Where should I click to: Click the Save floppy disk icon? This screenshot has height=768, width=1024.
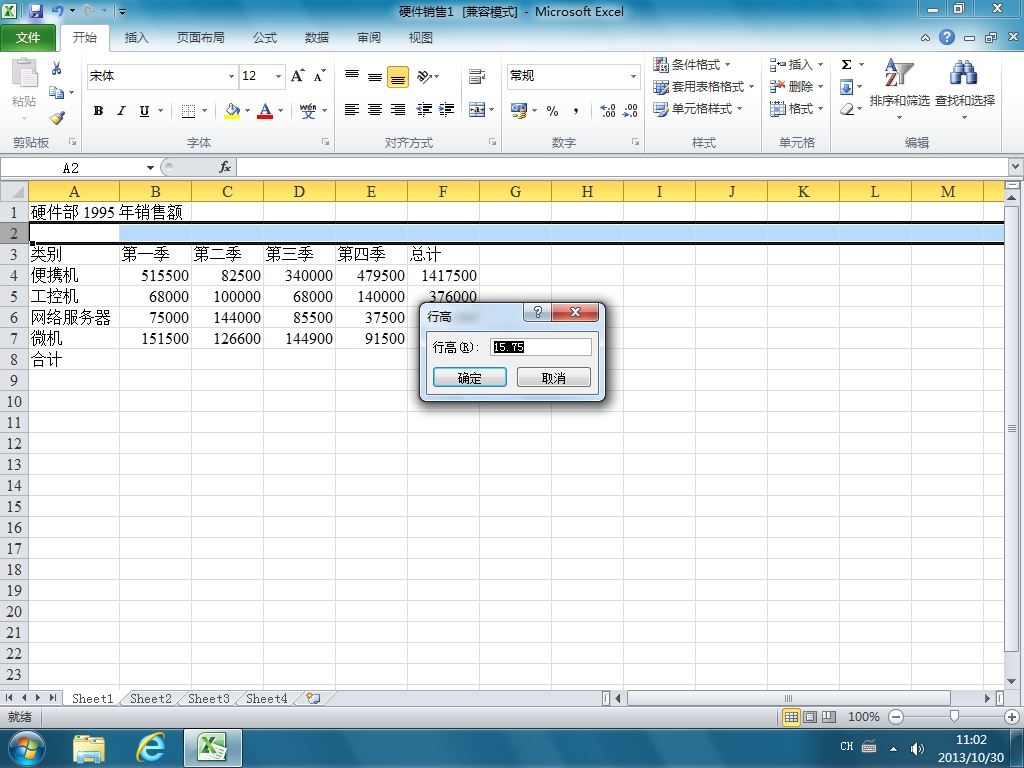tap(35, 11)
